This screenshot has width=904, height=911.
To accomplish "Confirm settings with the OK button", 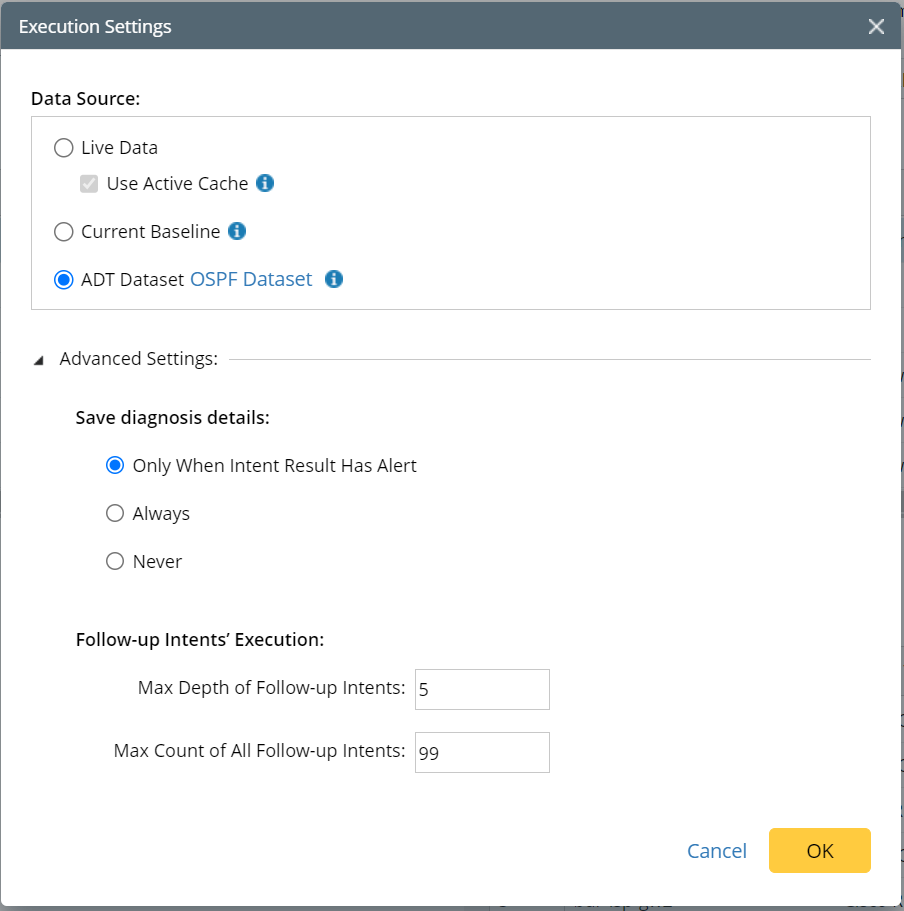I will pyautogui.click(x=819, y=850).
